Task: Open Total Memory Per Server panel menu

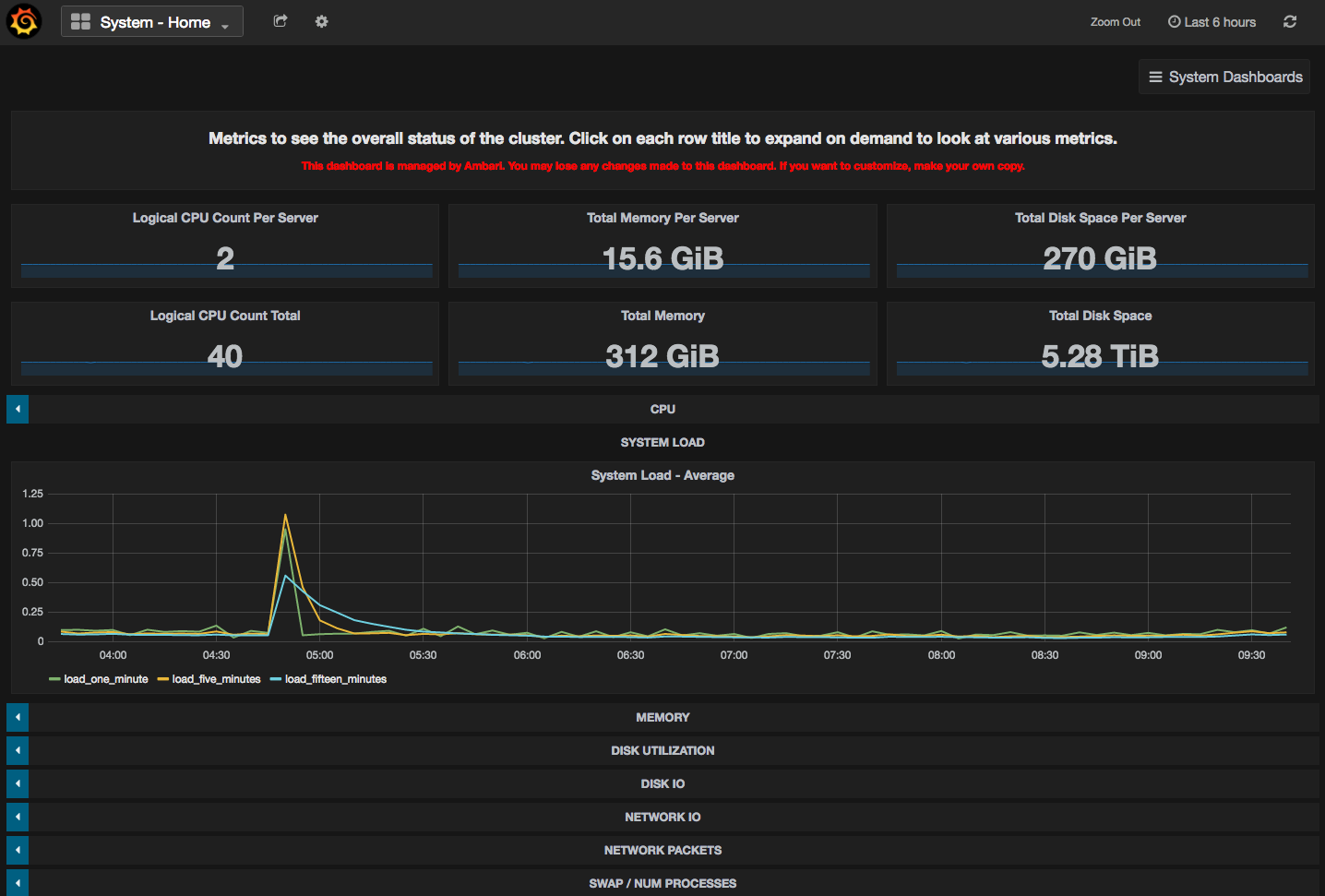Action: pos(662,218)
